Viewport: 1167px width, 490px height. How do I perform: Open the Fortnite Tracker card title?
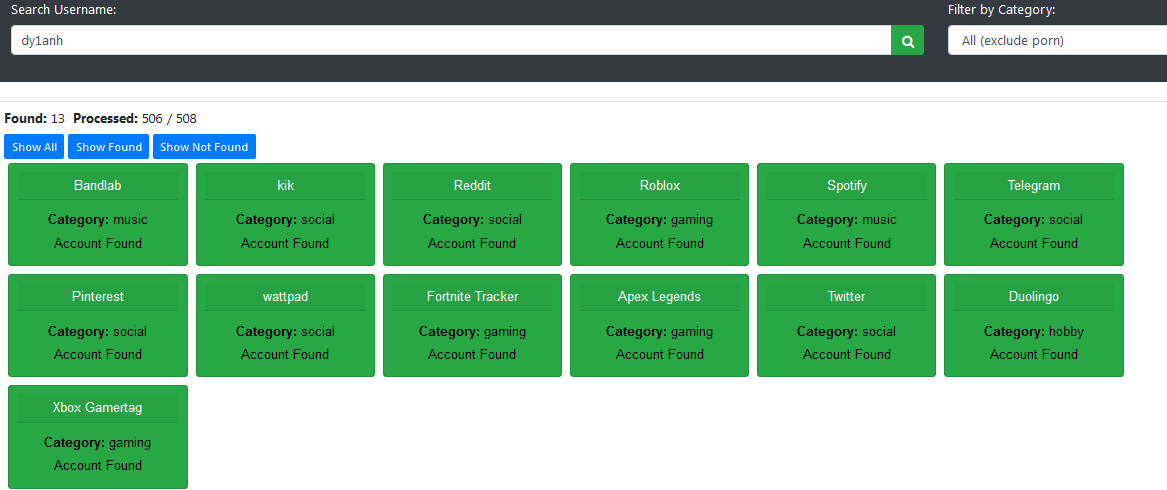[472, 296]
